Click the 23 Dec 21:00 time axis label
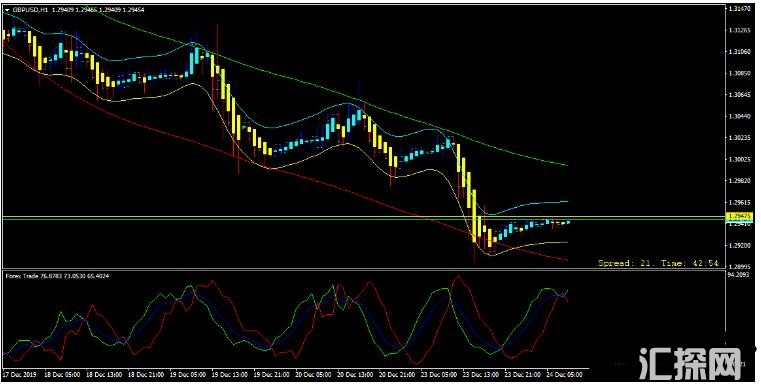 [524, 375]
